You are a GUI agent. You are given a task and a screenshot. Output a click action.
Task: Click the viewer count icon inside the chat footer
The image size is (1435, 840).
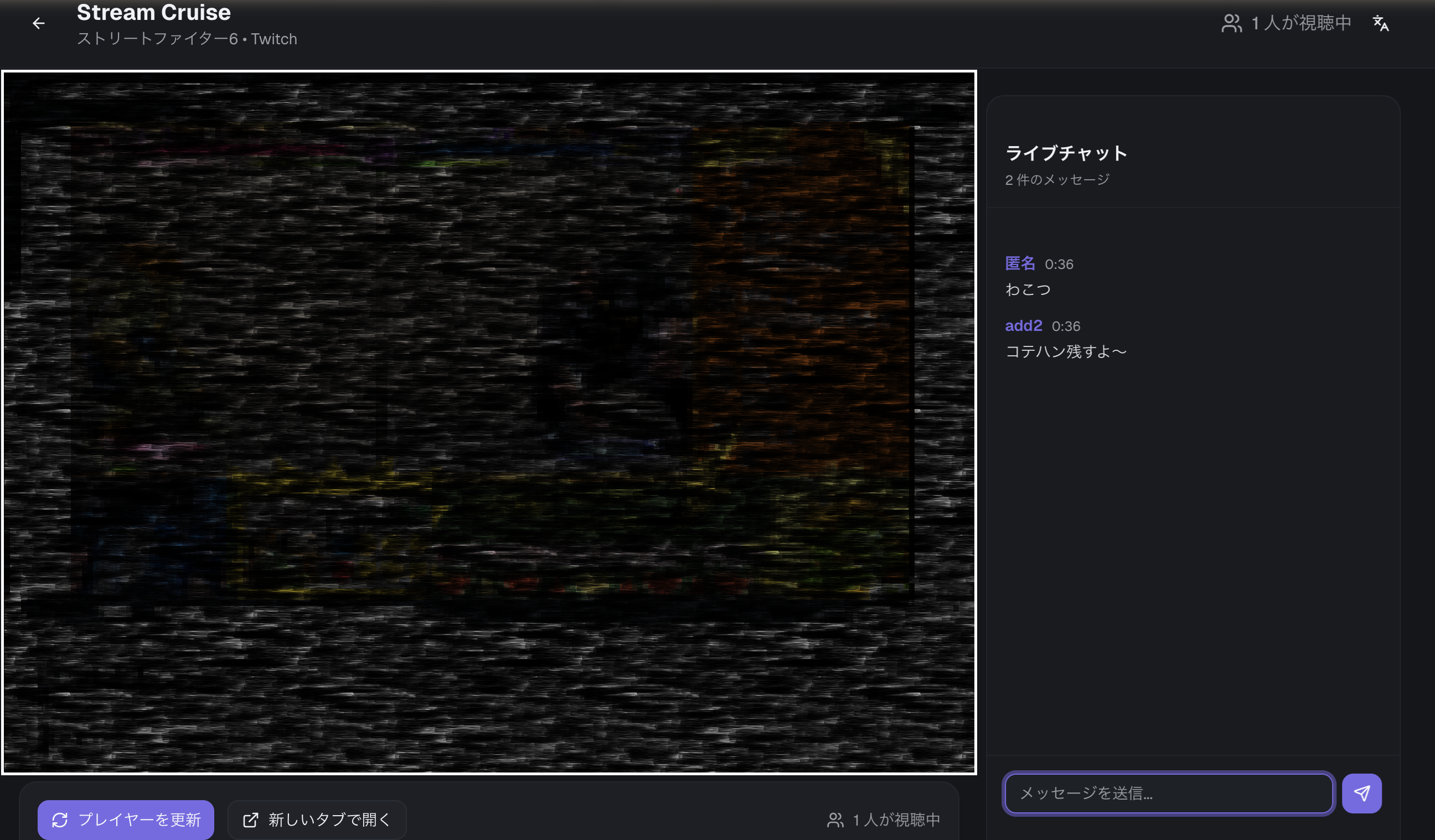pyautogui.click(x=835, y=820)
